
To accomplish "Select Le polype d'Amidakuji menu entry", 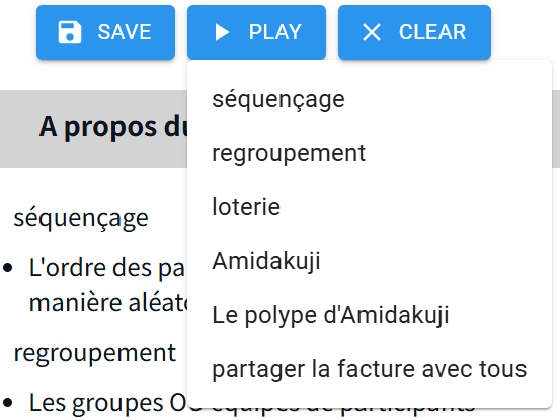I will (369, 315).
